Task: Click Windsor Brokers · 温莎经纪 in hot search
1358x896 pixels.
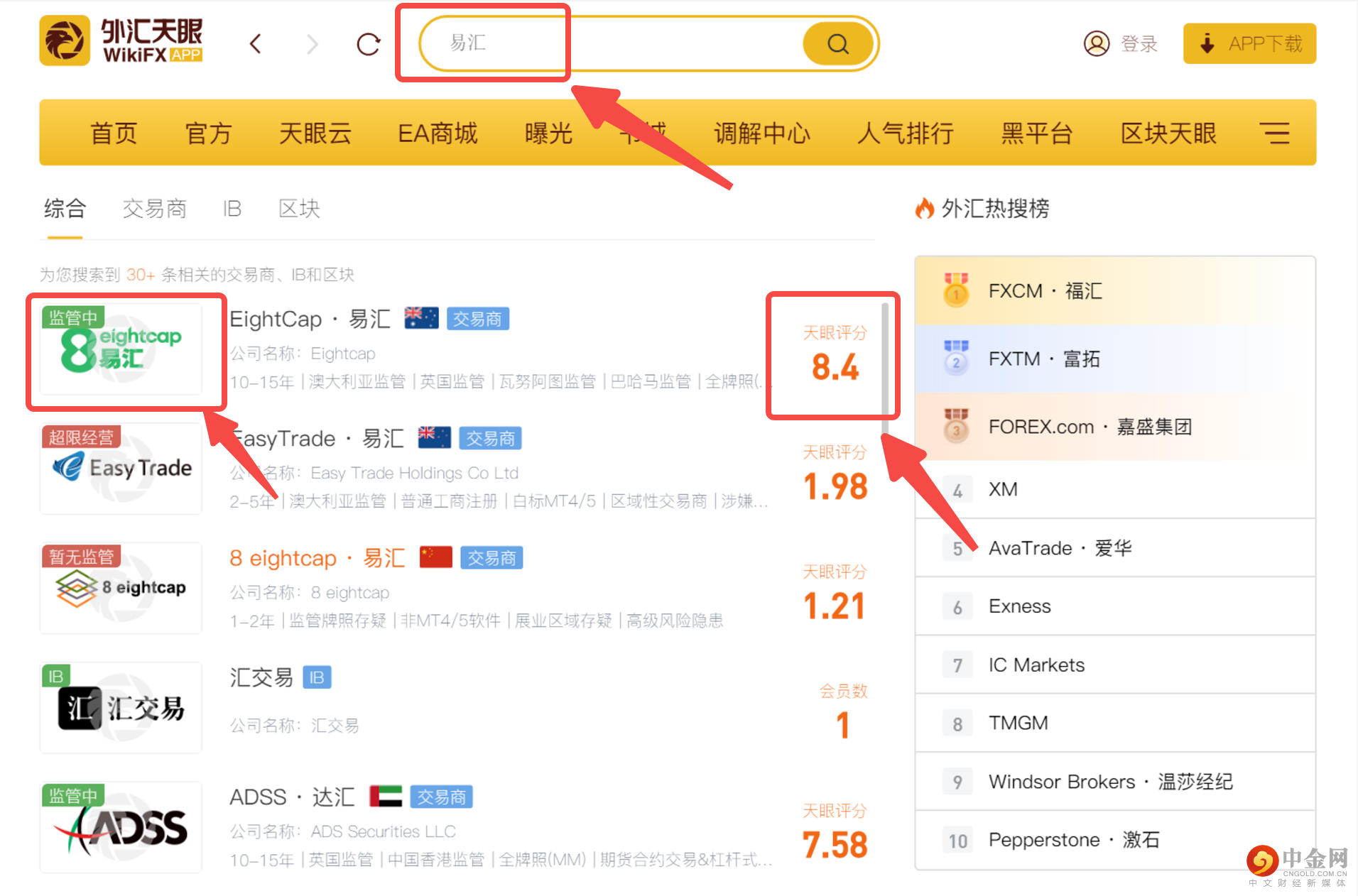Action: point(1111,782)
